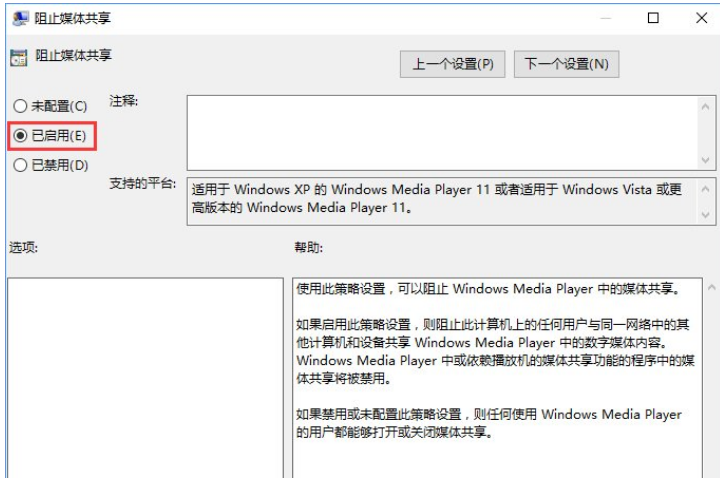Click help text '使用此策略设置，可以阻止'
The image size is (720, 478).
click(x=372, y=289)
